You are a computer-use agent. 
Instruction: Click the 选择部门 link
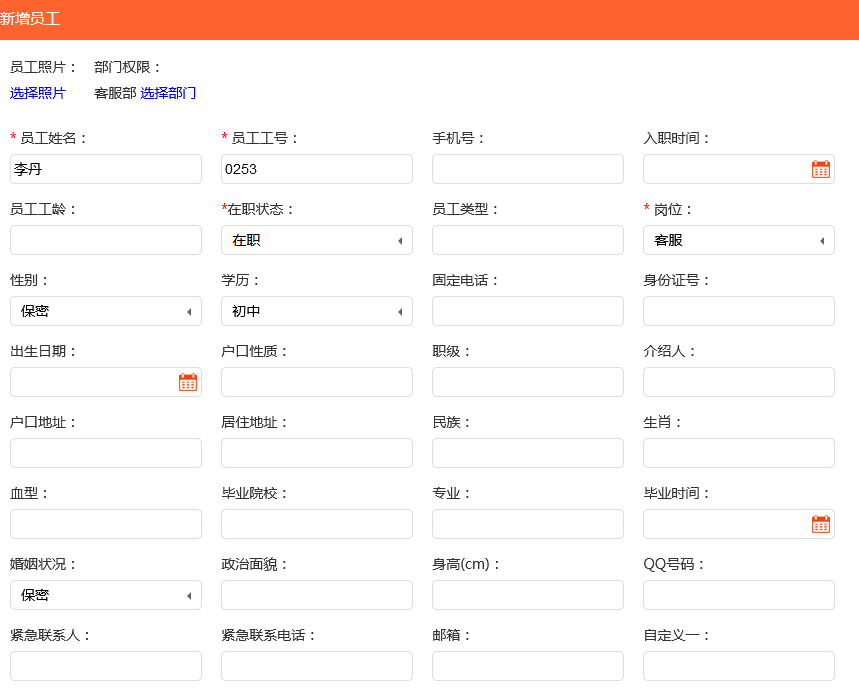[168, 93]
